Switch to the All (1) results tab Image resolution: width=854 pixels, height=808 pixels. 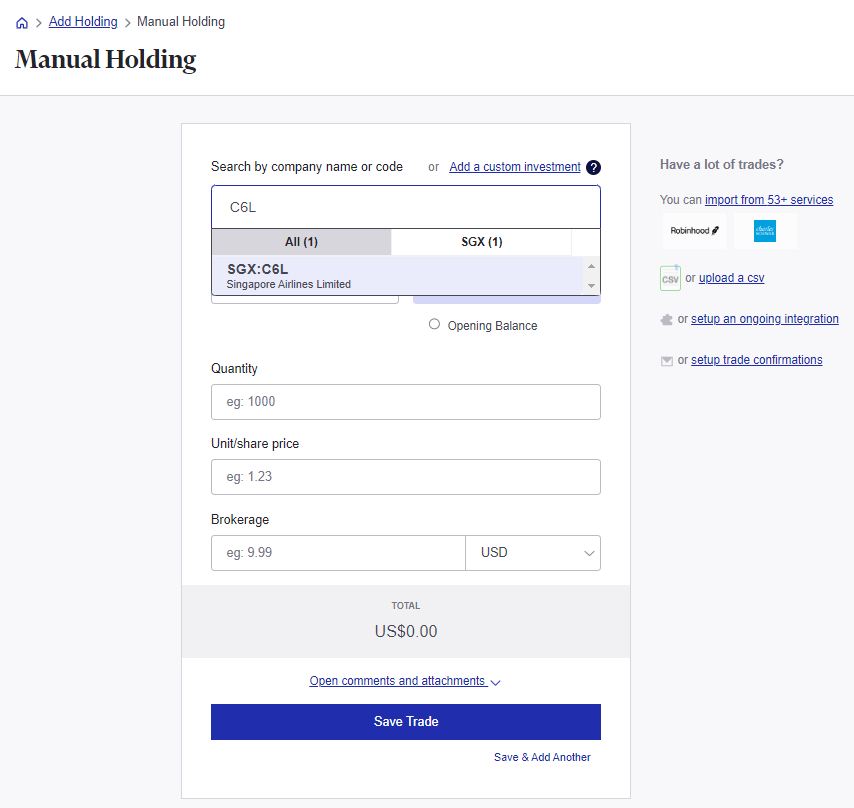tap(301, 242)
